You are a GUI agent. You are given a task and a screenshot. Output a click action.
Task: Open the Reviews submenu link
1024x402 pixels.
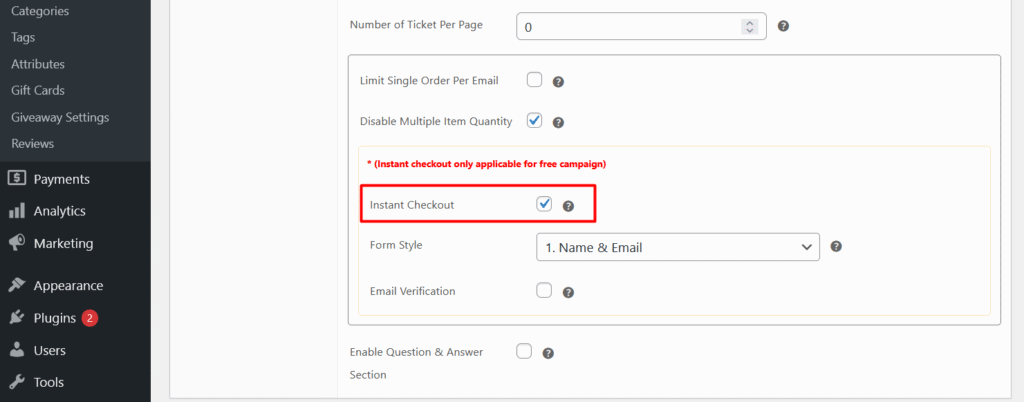point(32,143)
